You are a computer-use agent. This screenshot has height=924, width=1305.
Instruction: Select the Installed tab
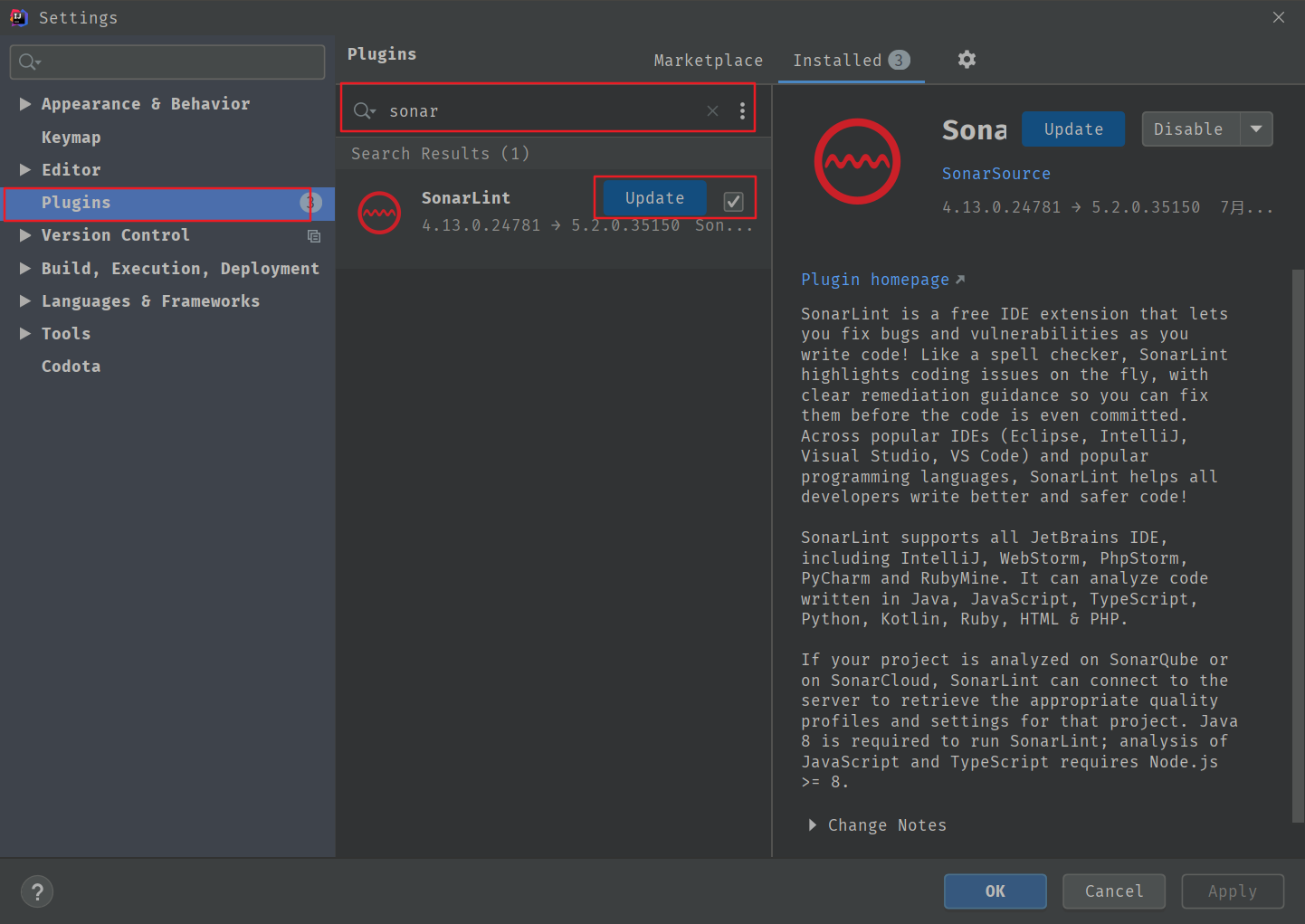pos(837,60)
